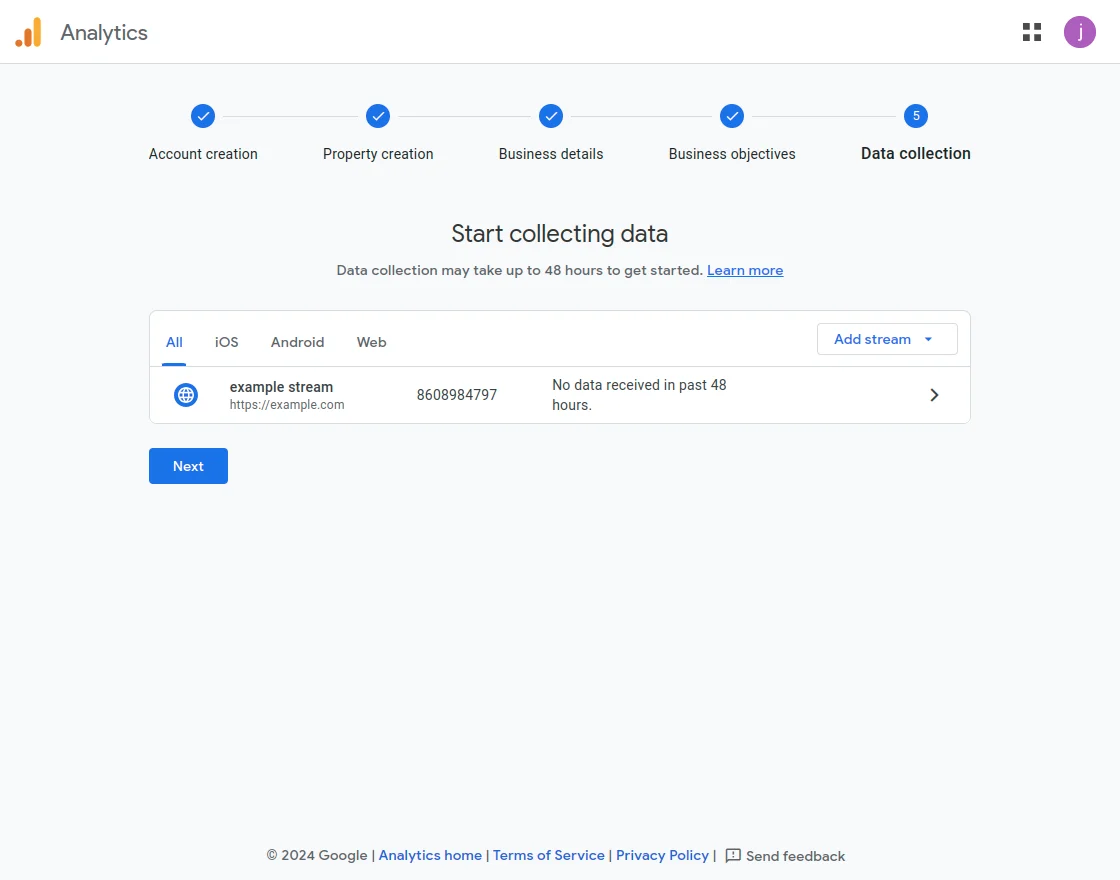Screen dimensions: 1120x880
Task: Open the Google apps grid
Action: pos(1031,31)
